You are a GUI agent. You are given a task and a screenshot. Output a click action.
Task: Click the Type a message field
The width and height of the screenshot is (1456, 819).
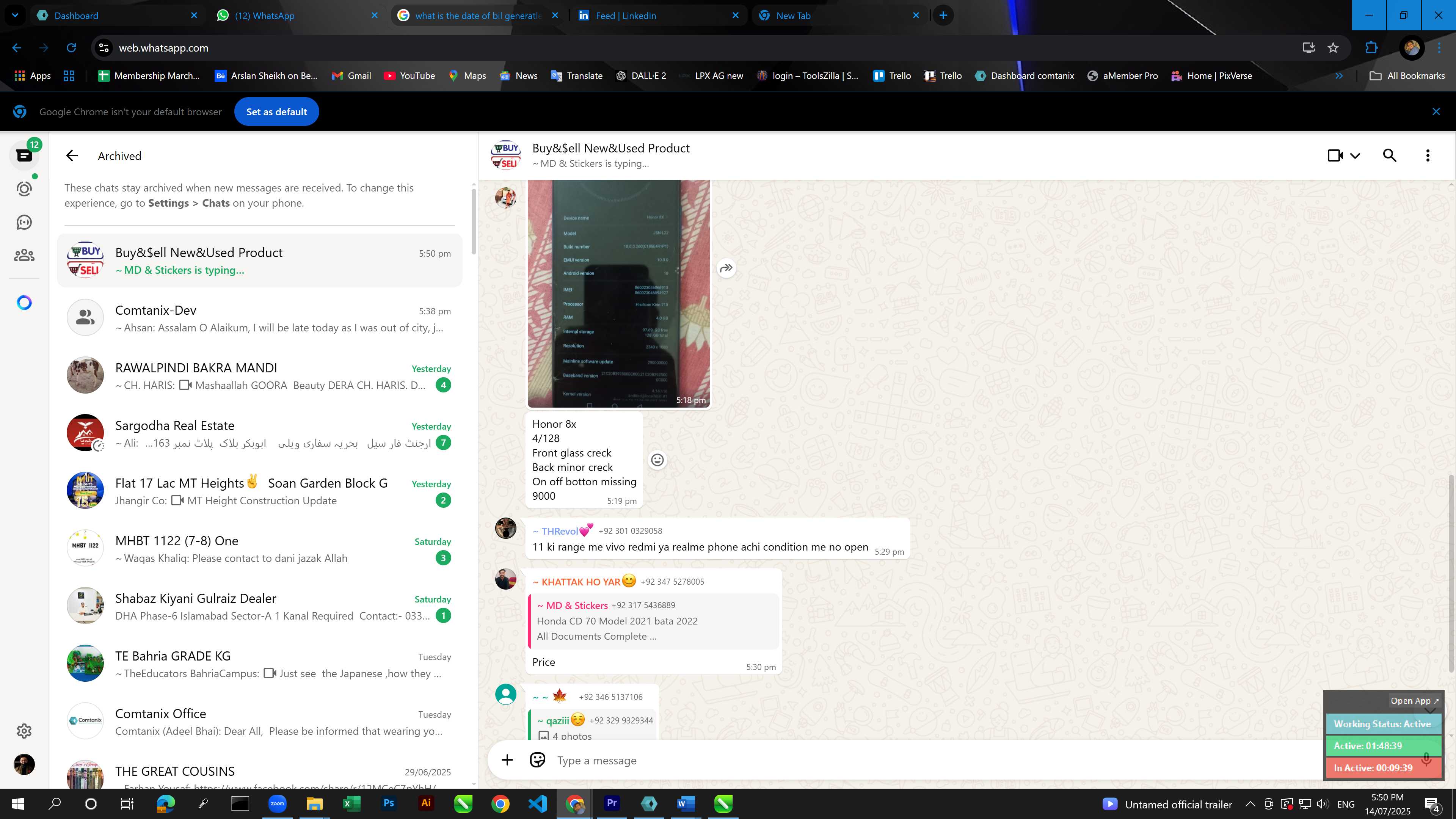tap(938, 761)
